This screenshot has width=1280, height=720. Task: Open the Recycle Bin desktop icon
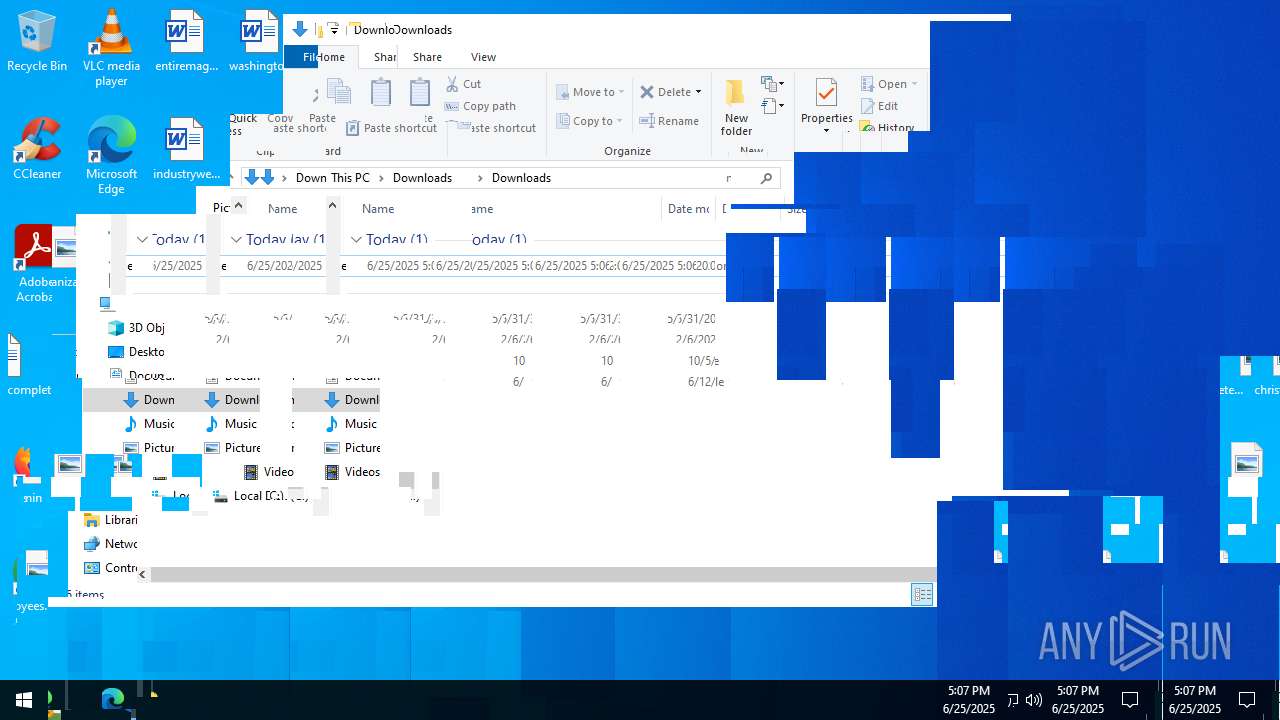(37, 42)
